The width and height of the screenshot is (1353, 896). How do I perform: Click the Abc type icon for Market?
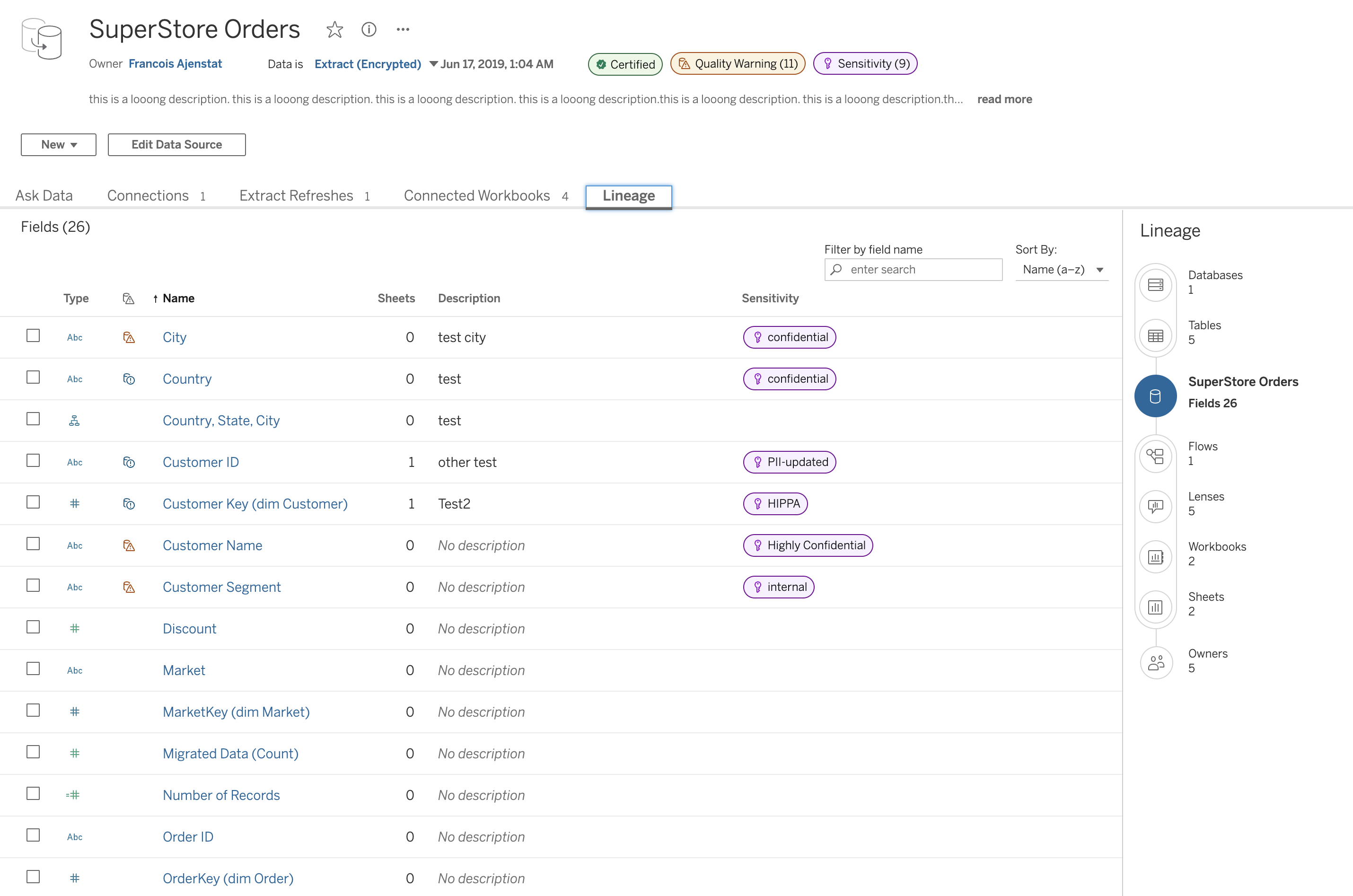[x=75, y=671]
